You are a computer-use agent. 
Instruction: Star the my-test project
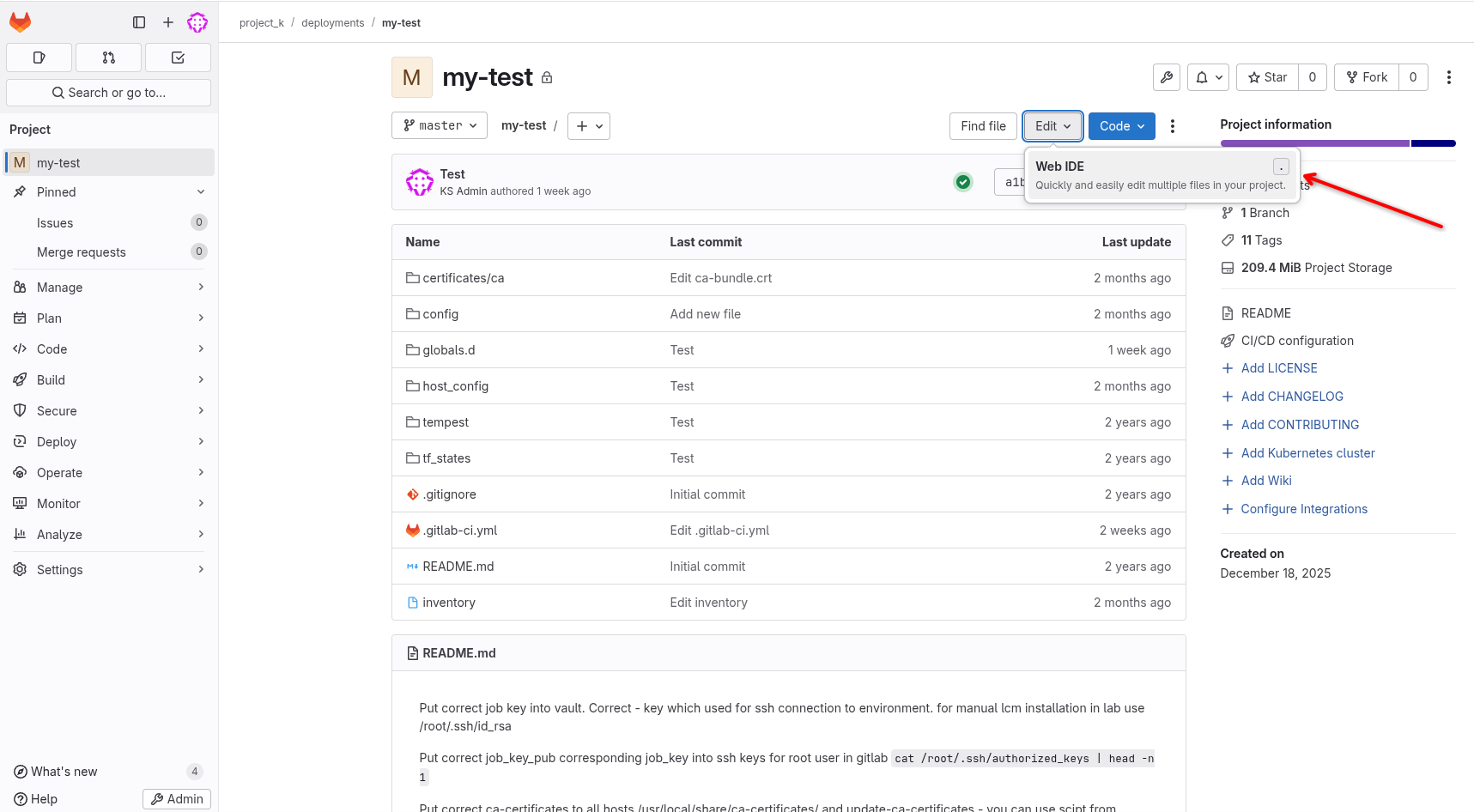coord(1267,77)
